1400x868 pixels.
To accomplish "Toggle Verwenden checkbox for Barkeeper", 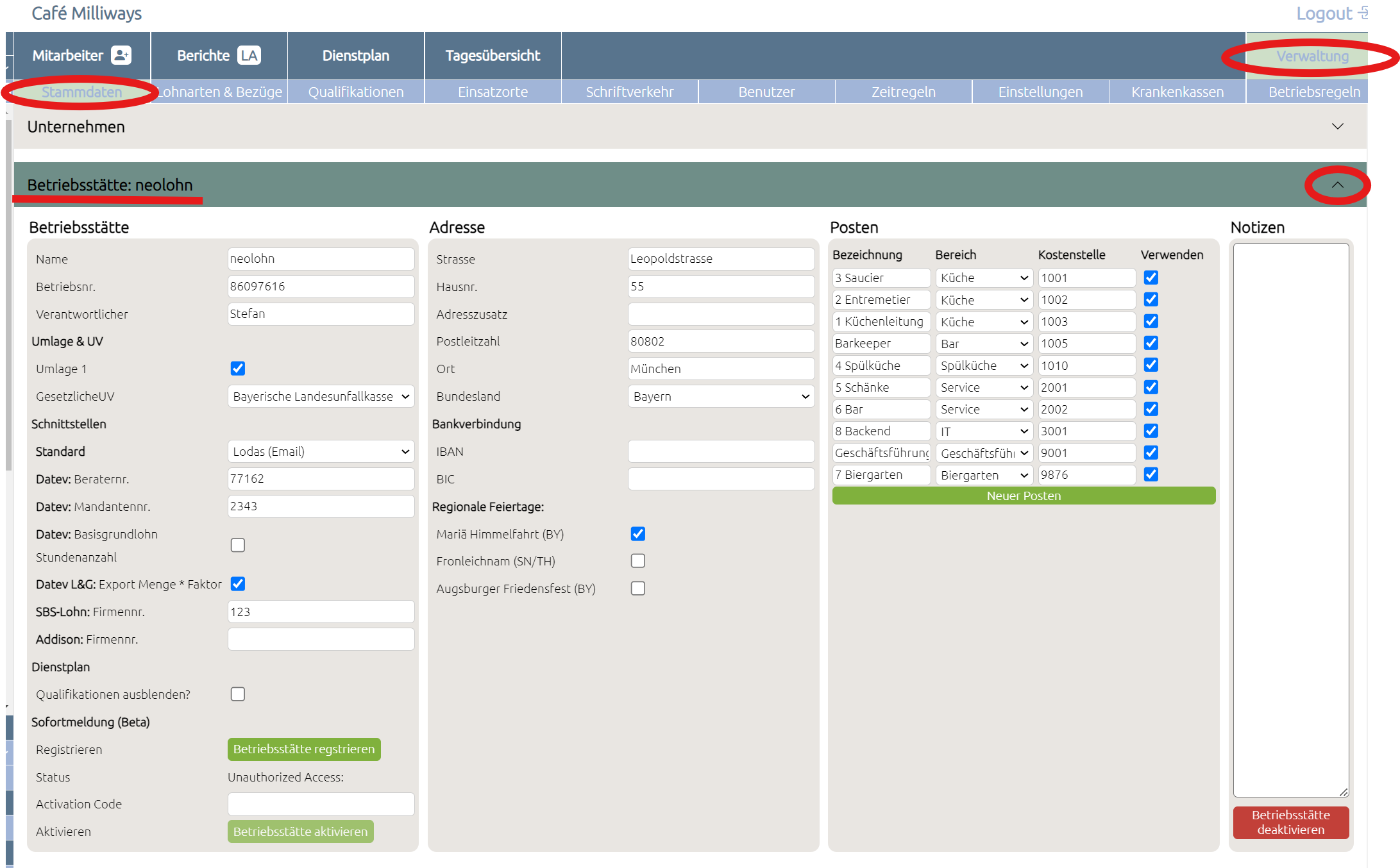I will click(x=1151, y=343).
